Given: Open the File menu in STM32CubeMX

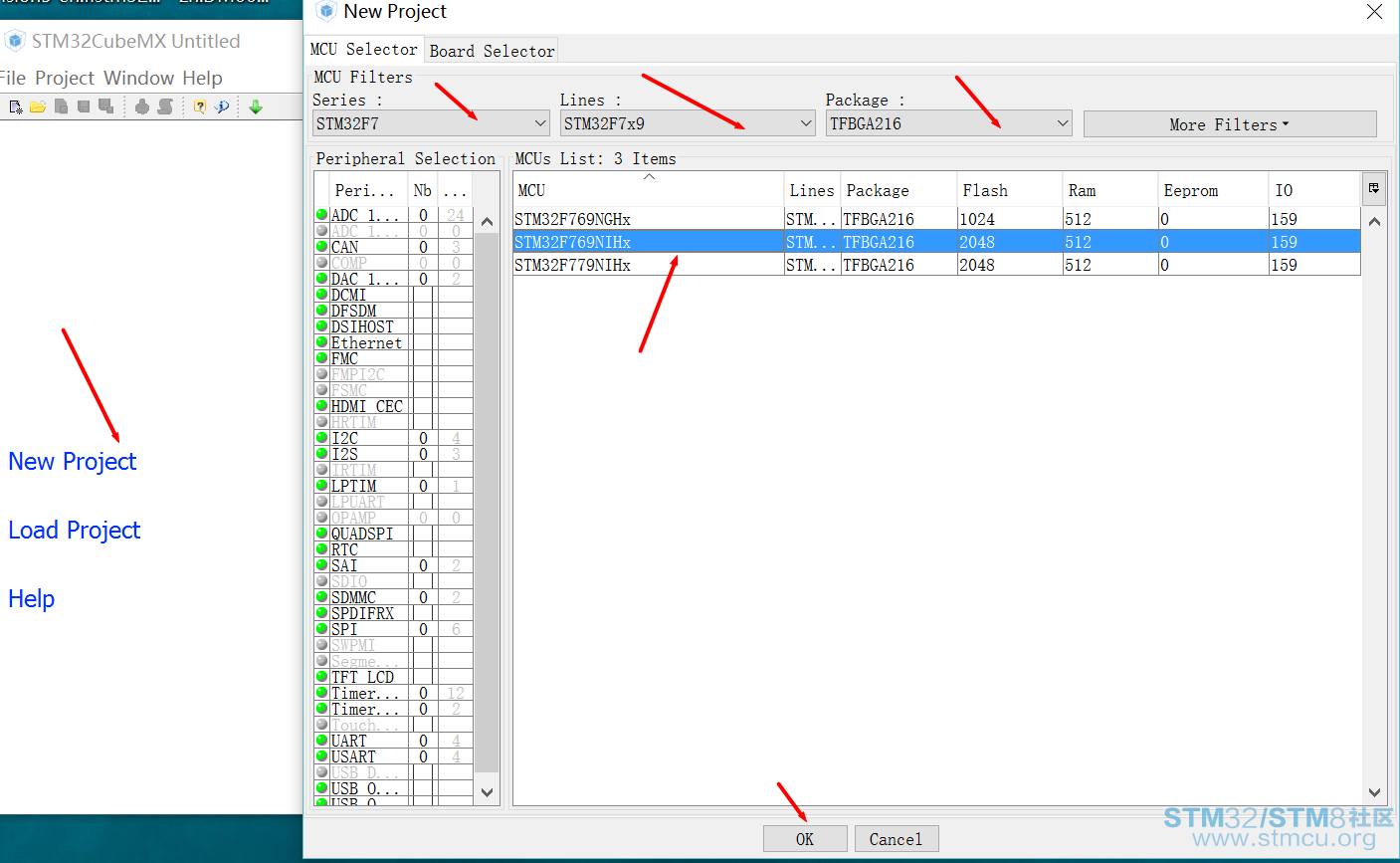Looking at the screenshot, I should (x=13, y=78).
